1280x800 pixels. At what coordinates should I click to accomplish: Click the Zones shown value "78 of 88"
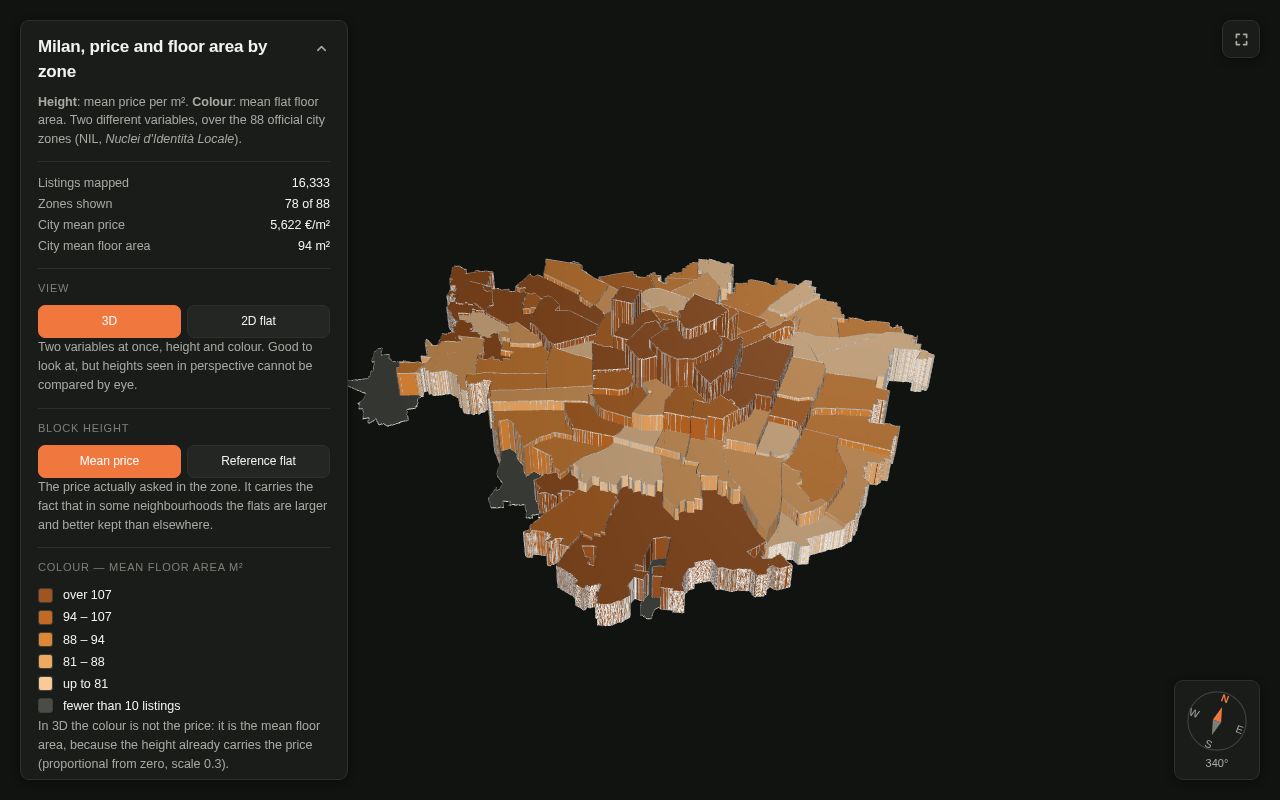click(x=307, y=204)
